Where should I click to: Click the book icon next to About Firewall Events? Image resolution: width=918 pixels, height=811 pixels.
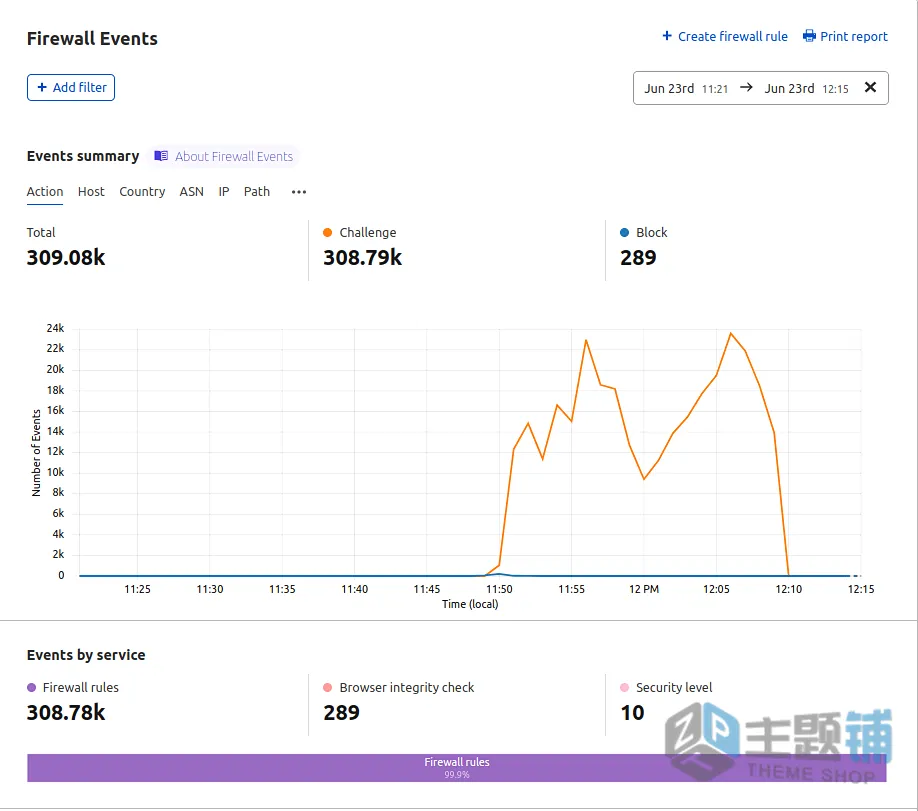[161, 156]
